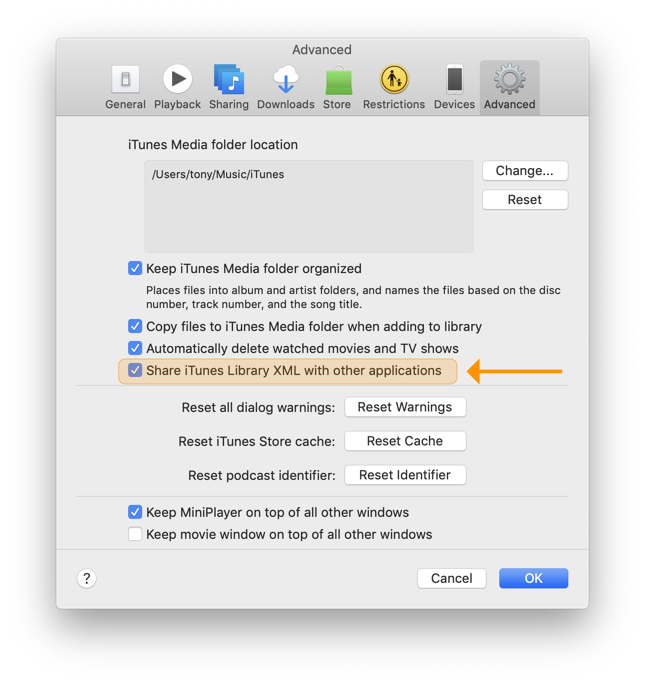Click the help question mark button
The width and height of the screenshot is (645, 683).
point(87,578)
